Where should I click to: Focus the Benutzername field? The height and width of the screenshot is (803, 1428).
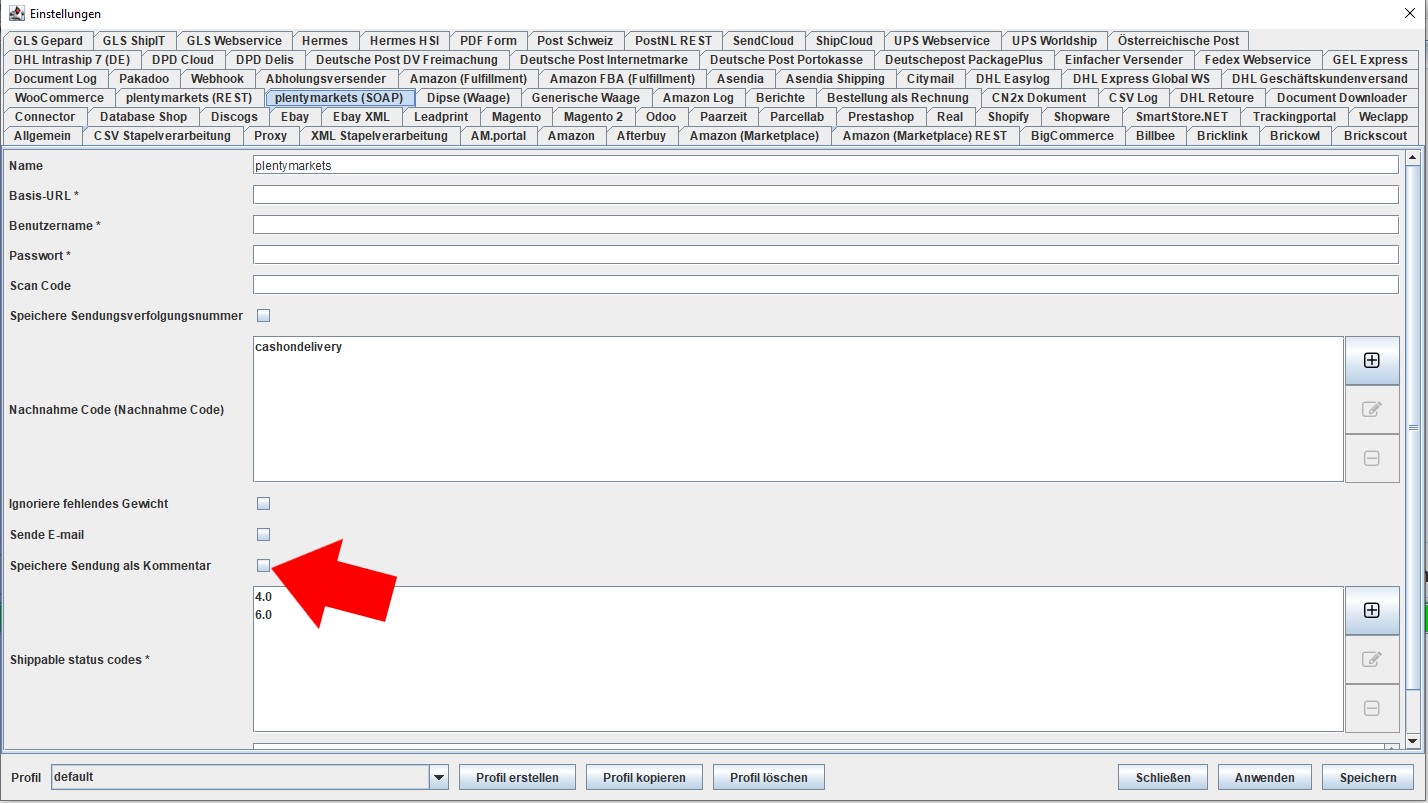826,225
